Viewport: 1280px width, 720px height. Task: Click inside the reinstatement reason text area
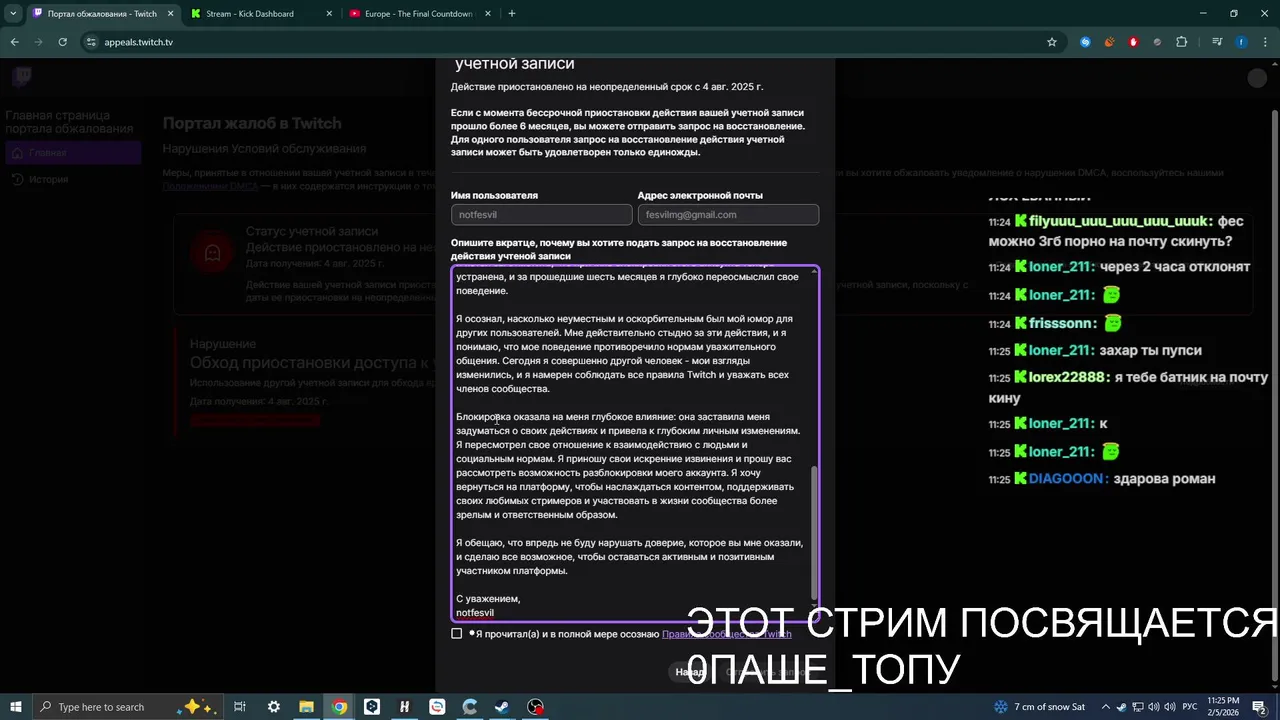click(x=634, y=444)
